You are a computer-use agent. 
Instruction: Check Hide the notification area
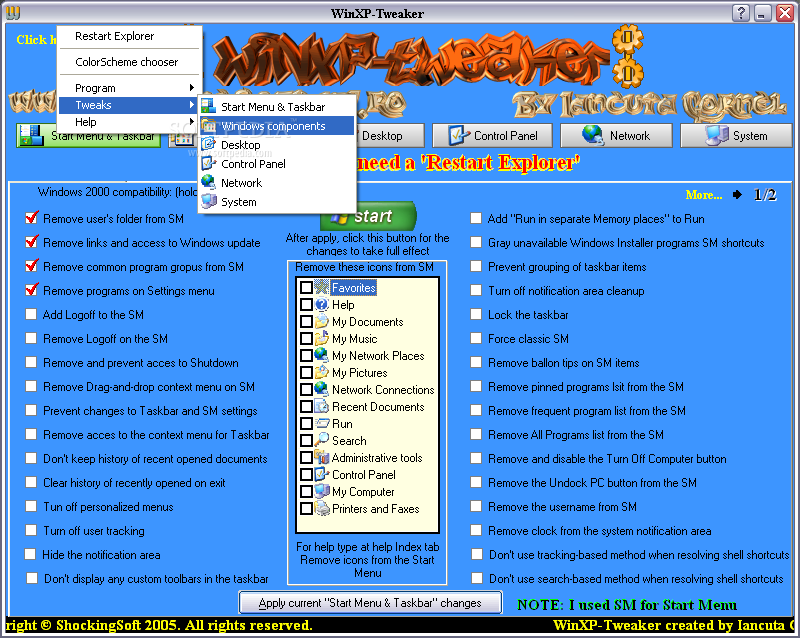[31, 554]
